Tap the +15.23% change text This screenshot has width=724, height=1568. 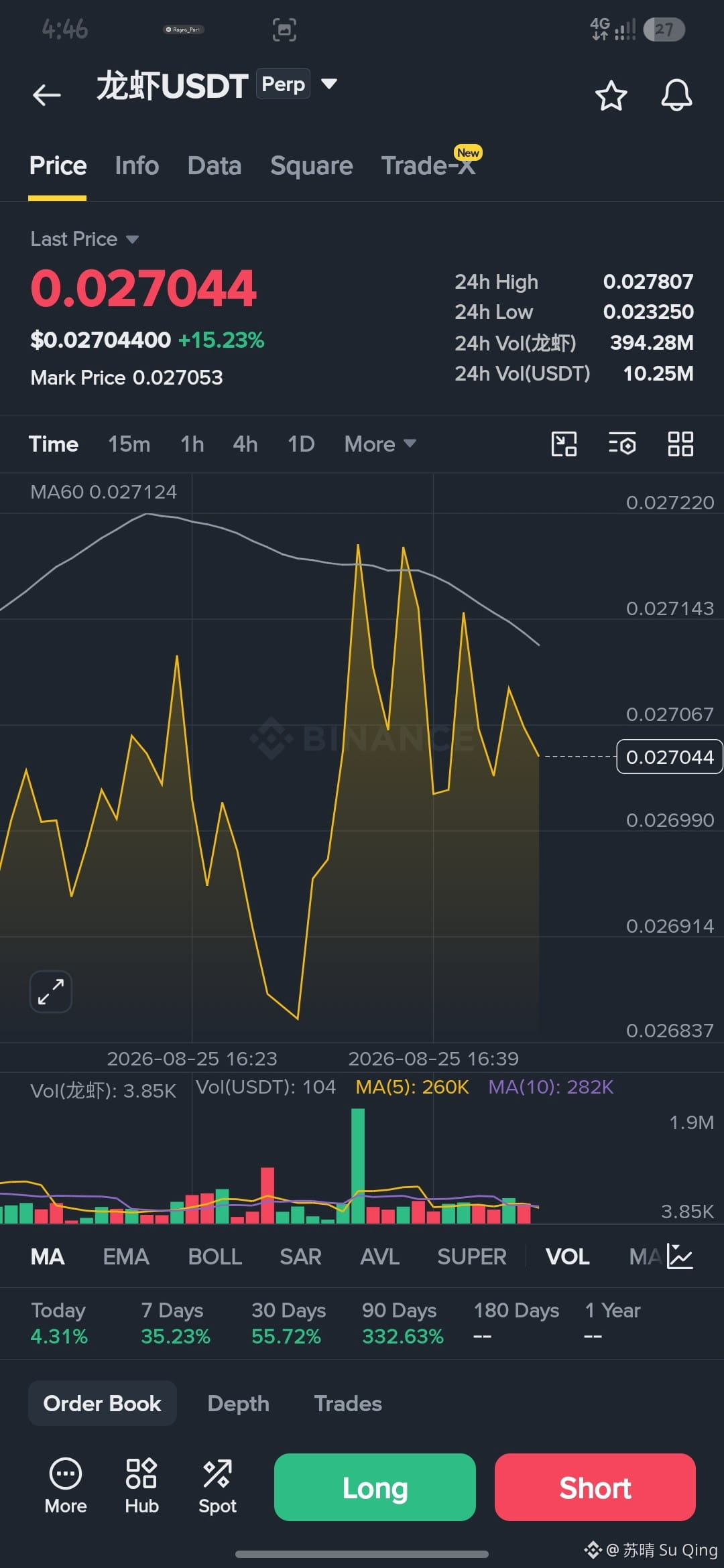(221, 340)
